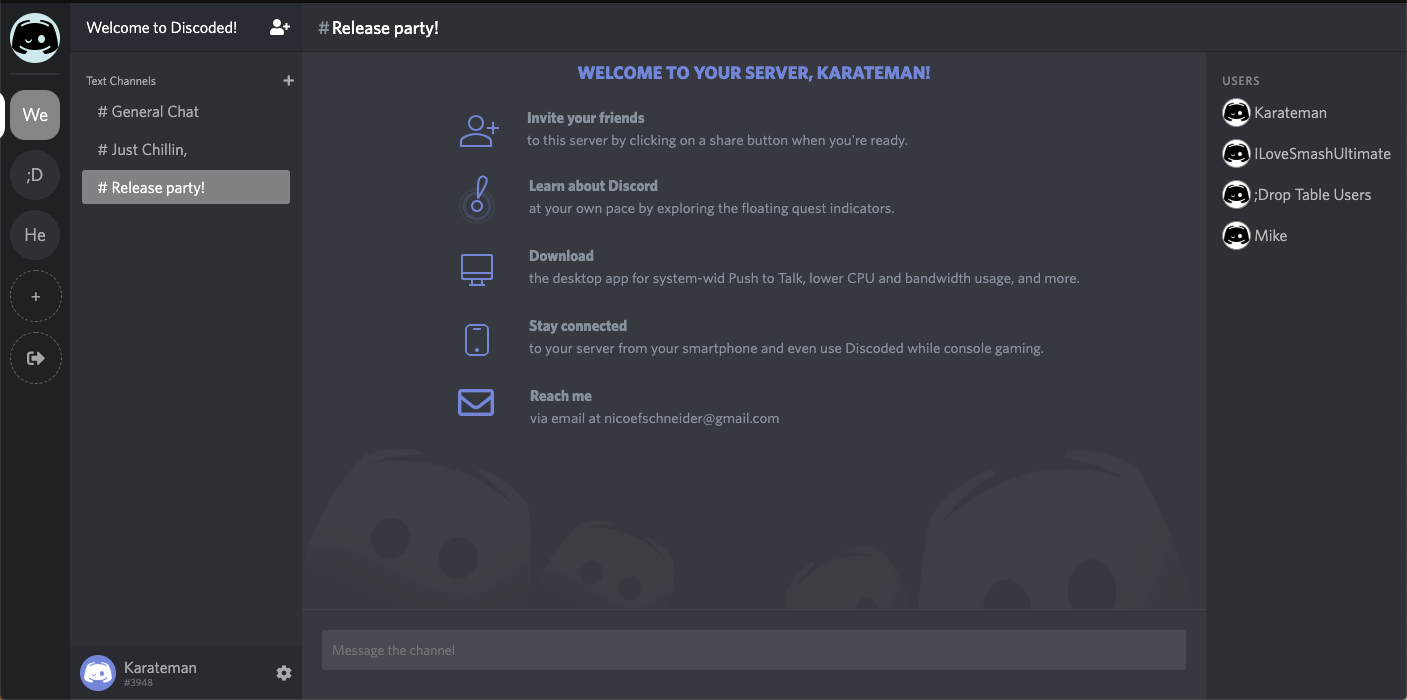Viewport: 1407px width, 700px height.
Task: Click the Stay connected smartphone icon
Action: pyautogui.click(x=477, y=340)
